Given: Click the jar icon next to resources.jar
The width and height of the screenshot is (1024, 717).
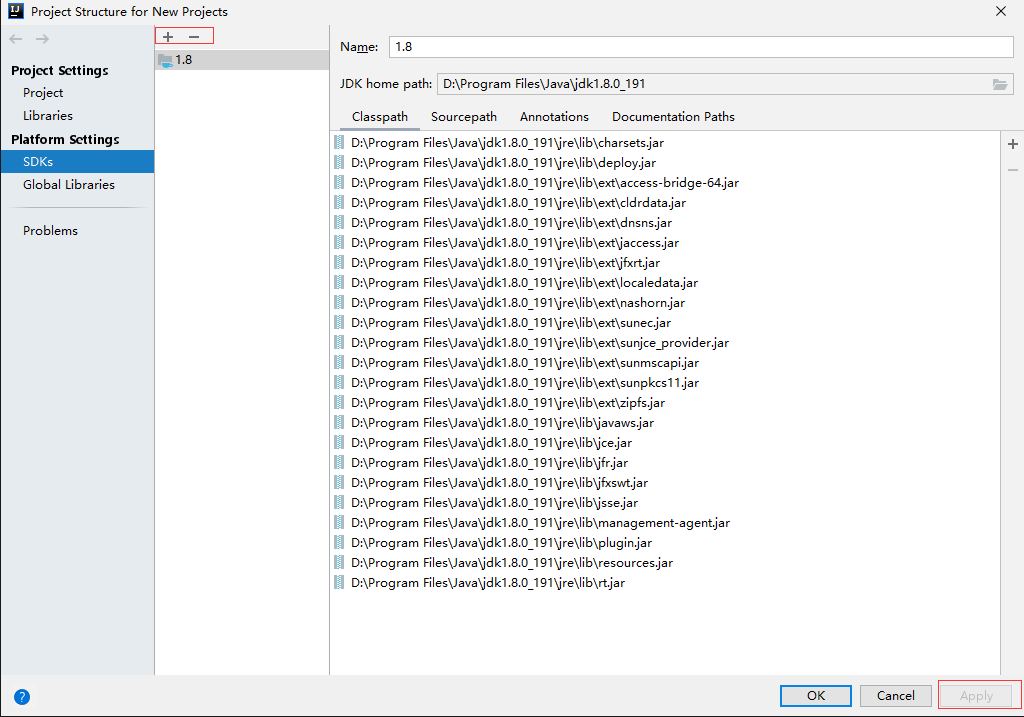Looking at the screenshot, I should tap(339, 563).
